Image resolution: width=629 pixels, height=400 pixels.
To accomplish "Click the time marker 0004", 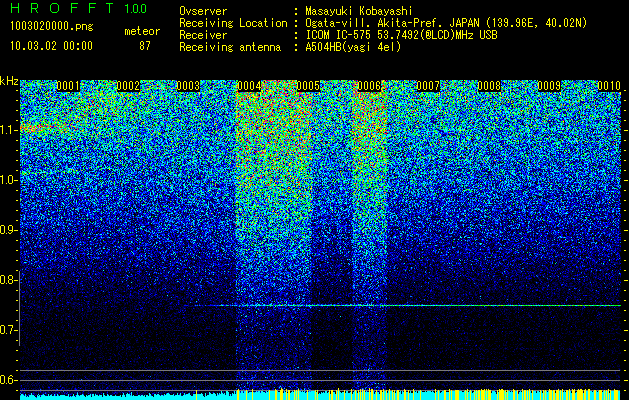I will 249,86.
